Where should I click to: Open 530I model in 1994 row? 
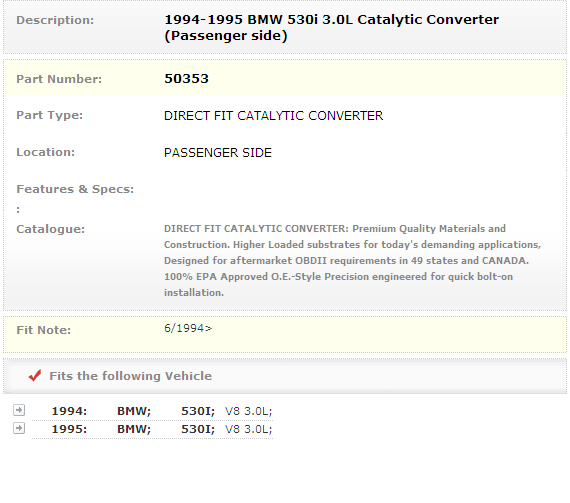point(198,411)
